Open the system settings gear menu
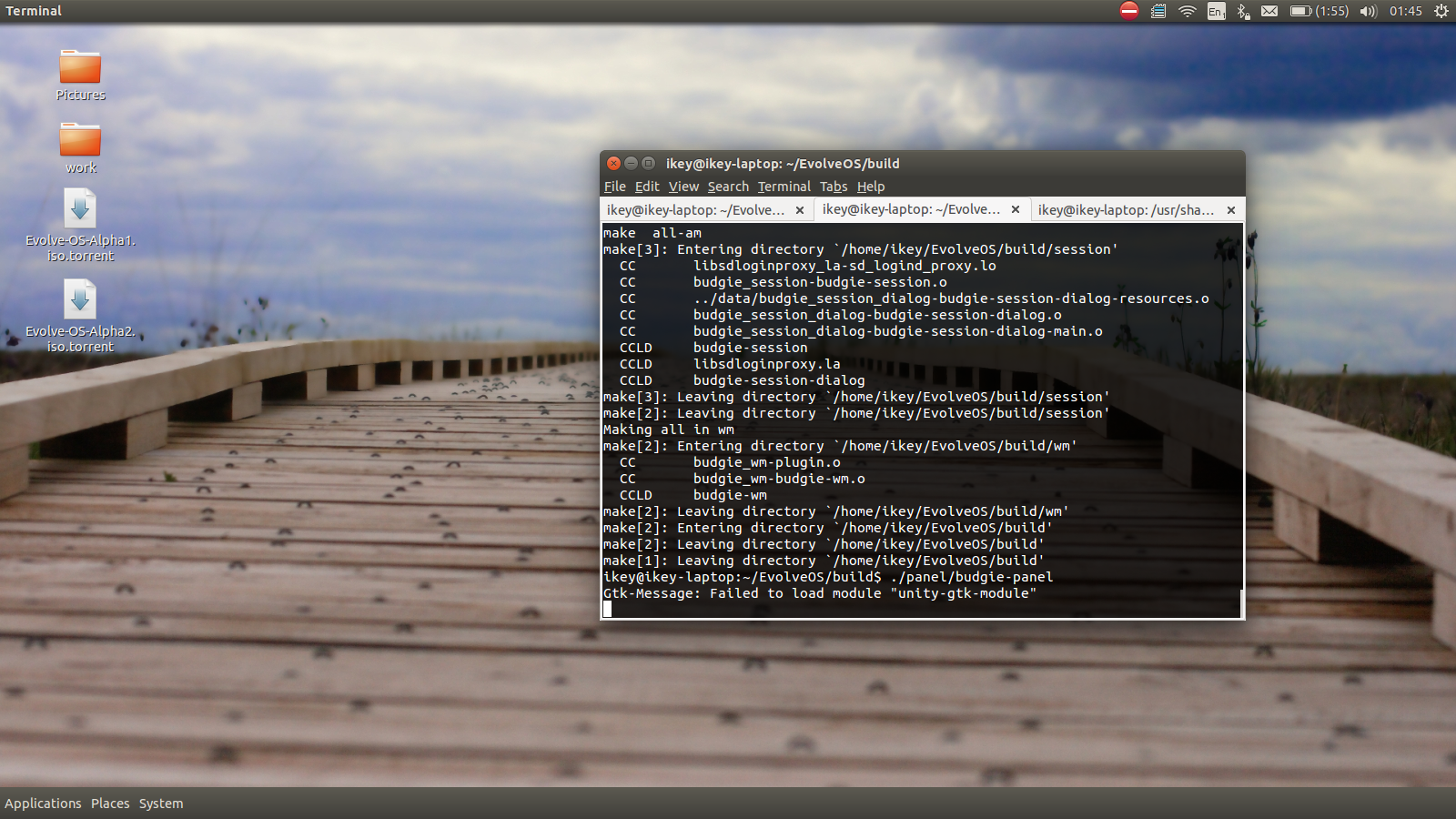1456x819 pixels. 1441,11
